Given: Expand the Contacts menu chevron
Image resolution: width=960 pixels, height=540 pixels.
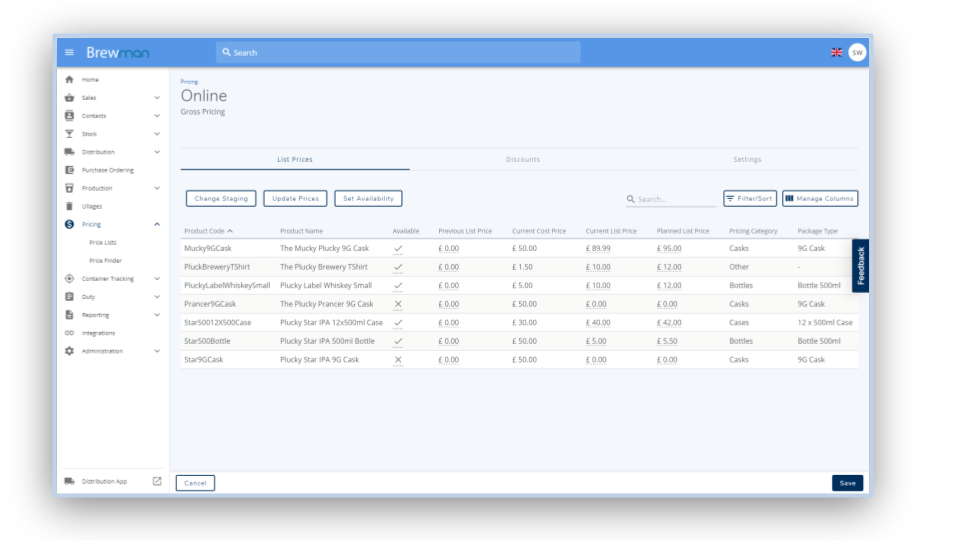Looking at the screenshot, I should tap(157, 116).
